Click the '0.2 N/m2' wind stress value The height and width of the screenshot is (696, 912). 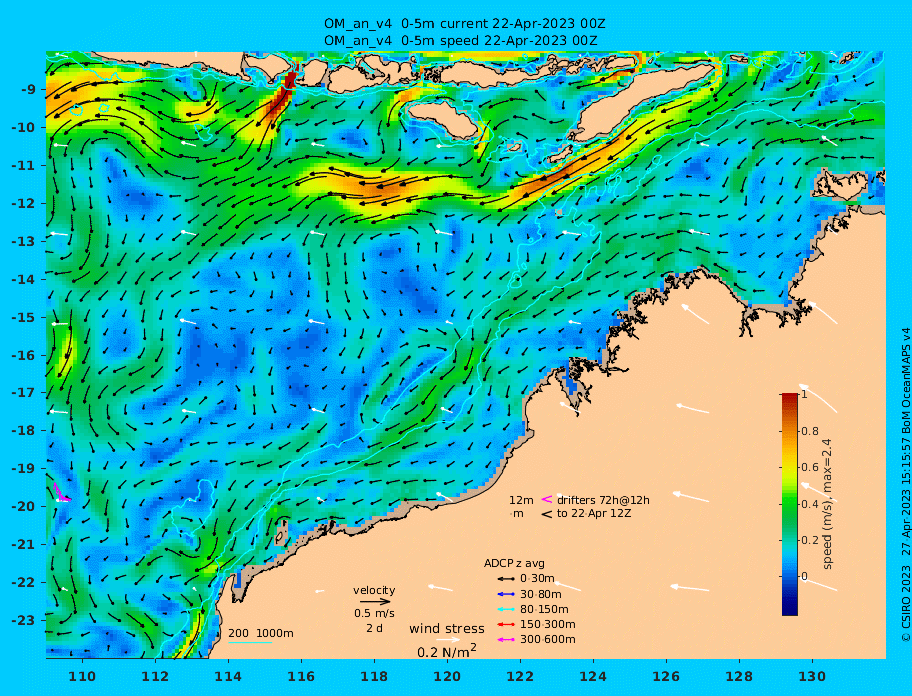coord(447,651)
